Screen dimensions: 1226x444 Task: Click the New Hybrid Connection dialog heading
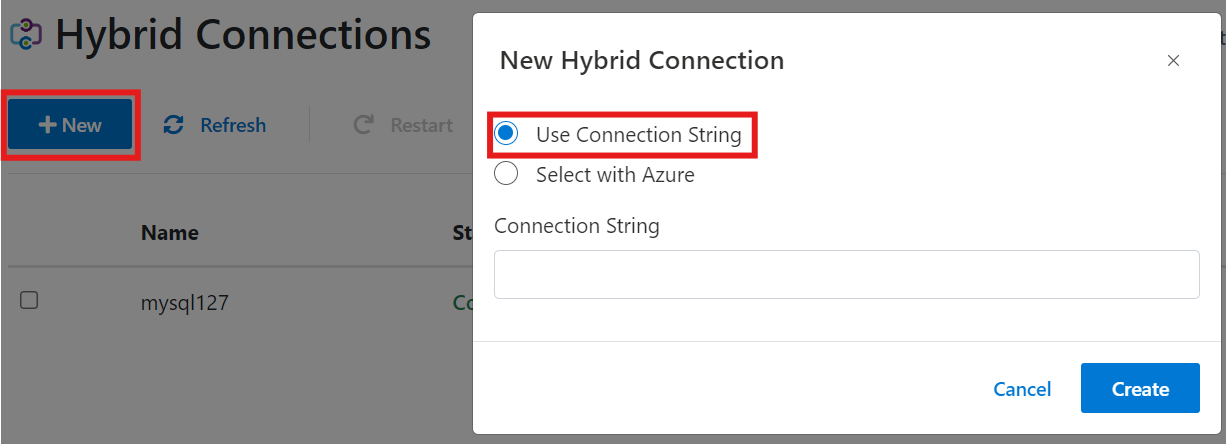click(x=642, y=61)
